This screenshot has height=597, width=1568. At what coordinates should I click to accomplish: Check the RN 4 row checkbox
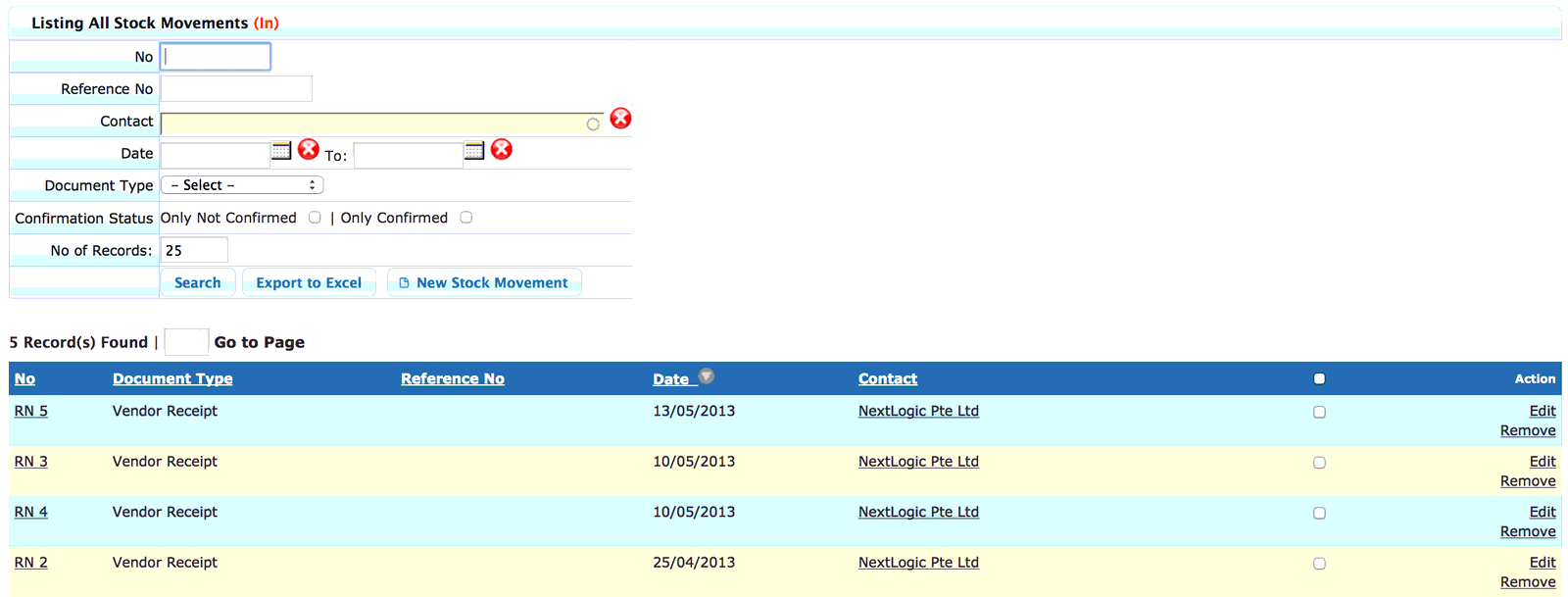coord(1319,513)
